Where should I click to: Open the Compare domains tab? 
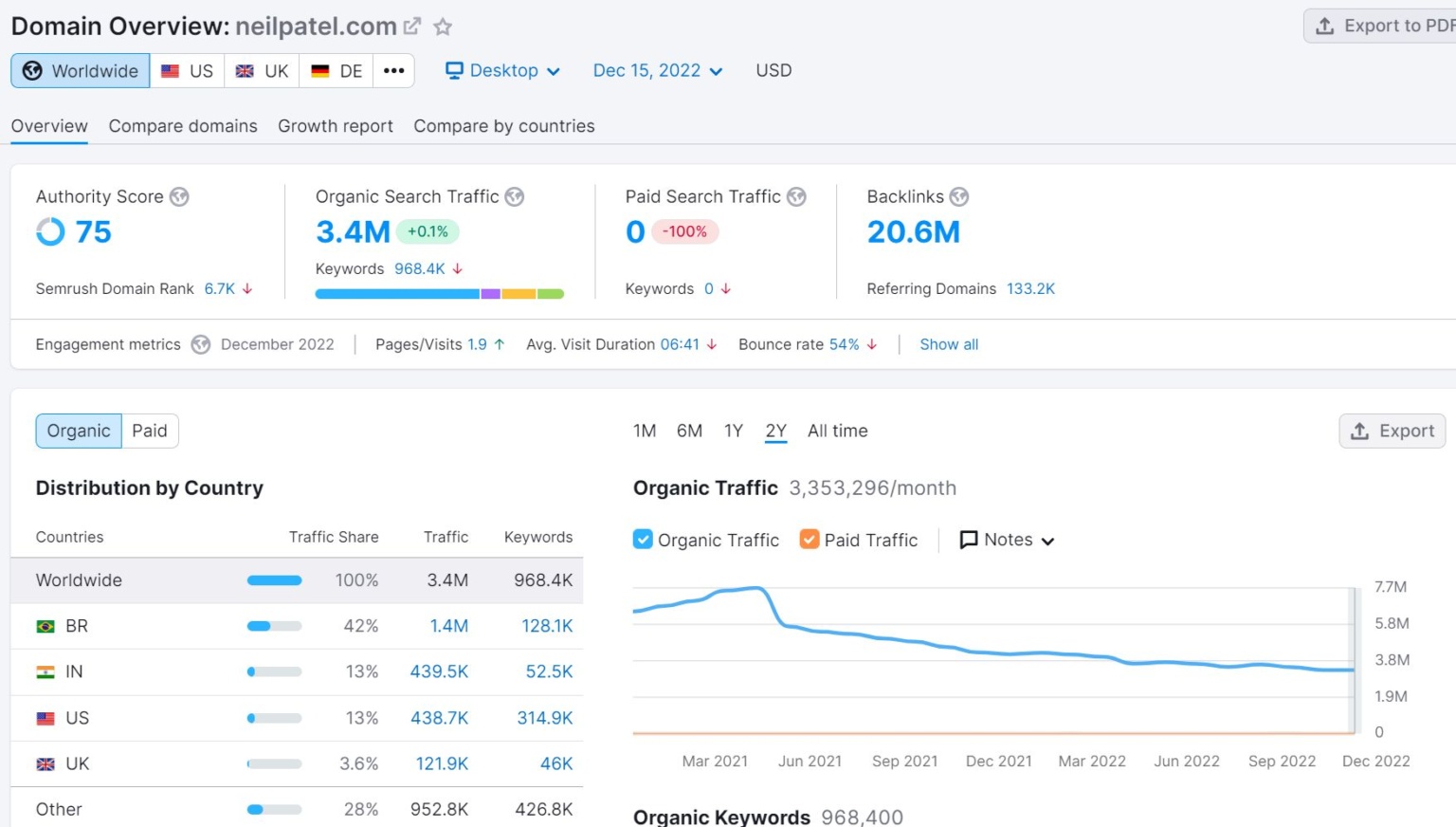pyautogui.click(x=182, y=125)
